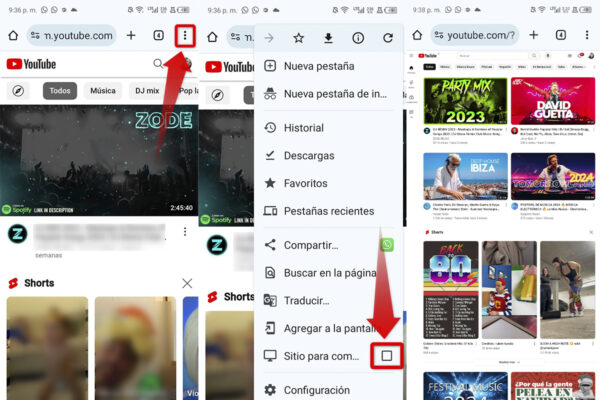
Task: Tap the YouTube logo in first screenshot
Action: pyautogui.click(x=31, y=64)
